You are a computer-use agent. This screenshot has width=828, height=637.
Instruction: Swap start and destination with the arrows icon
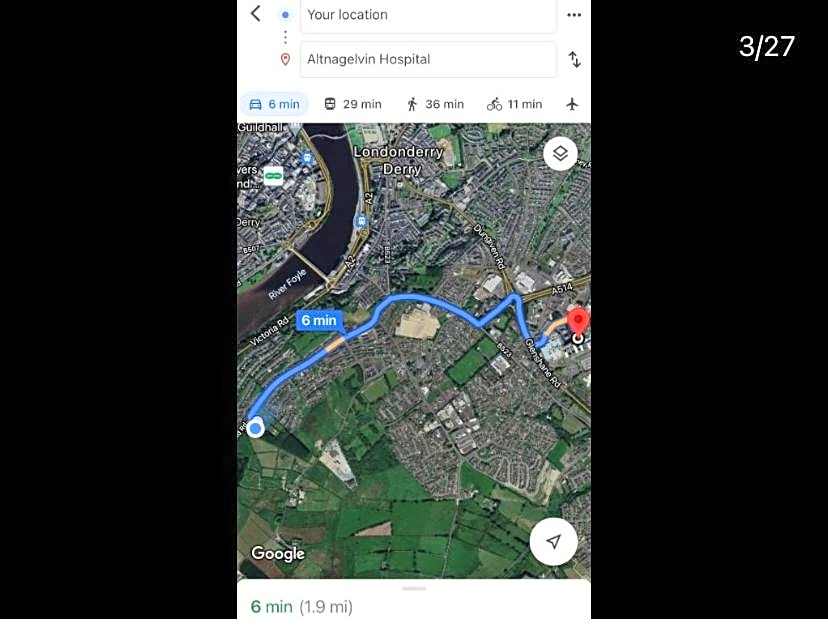click(575, 59)
